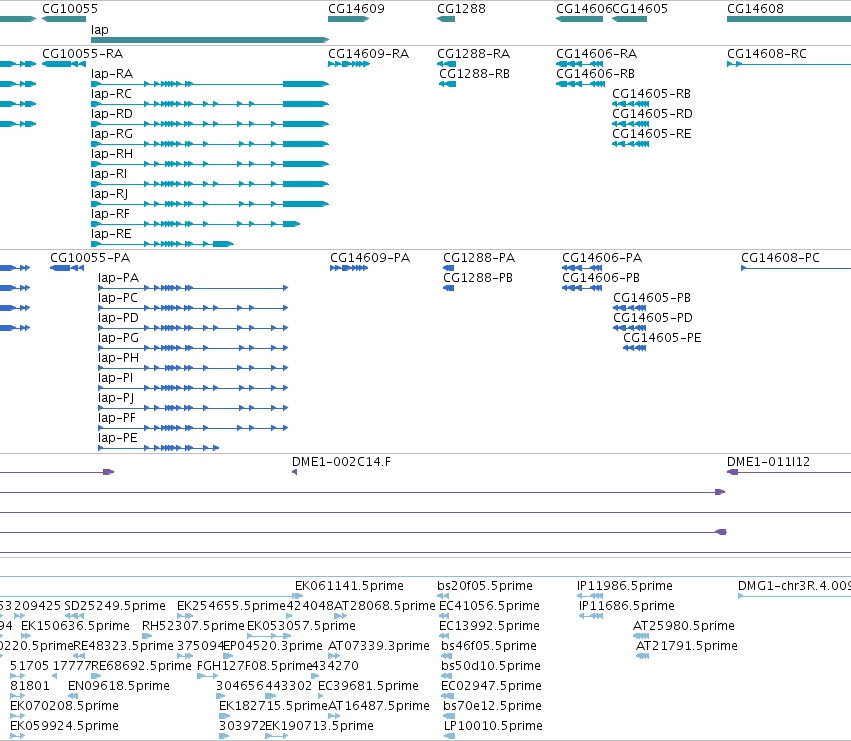Select the lap gene feature bar
The image size is (851, 741).
[x=210, y=40]
